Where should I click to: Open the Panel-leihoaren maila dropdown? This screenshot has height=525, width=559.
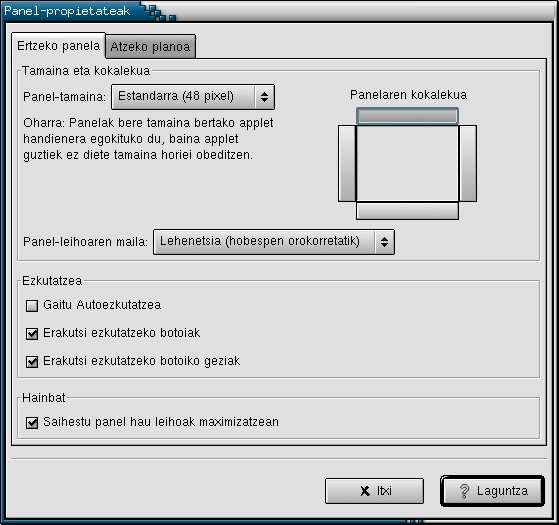pos(274,242)
